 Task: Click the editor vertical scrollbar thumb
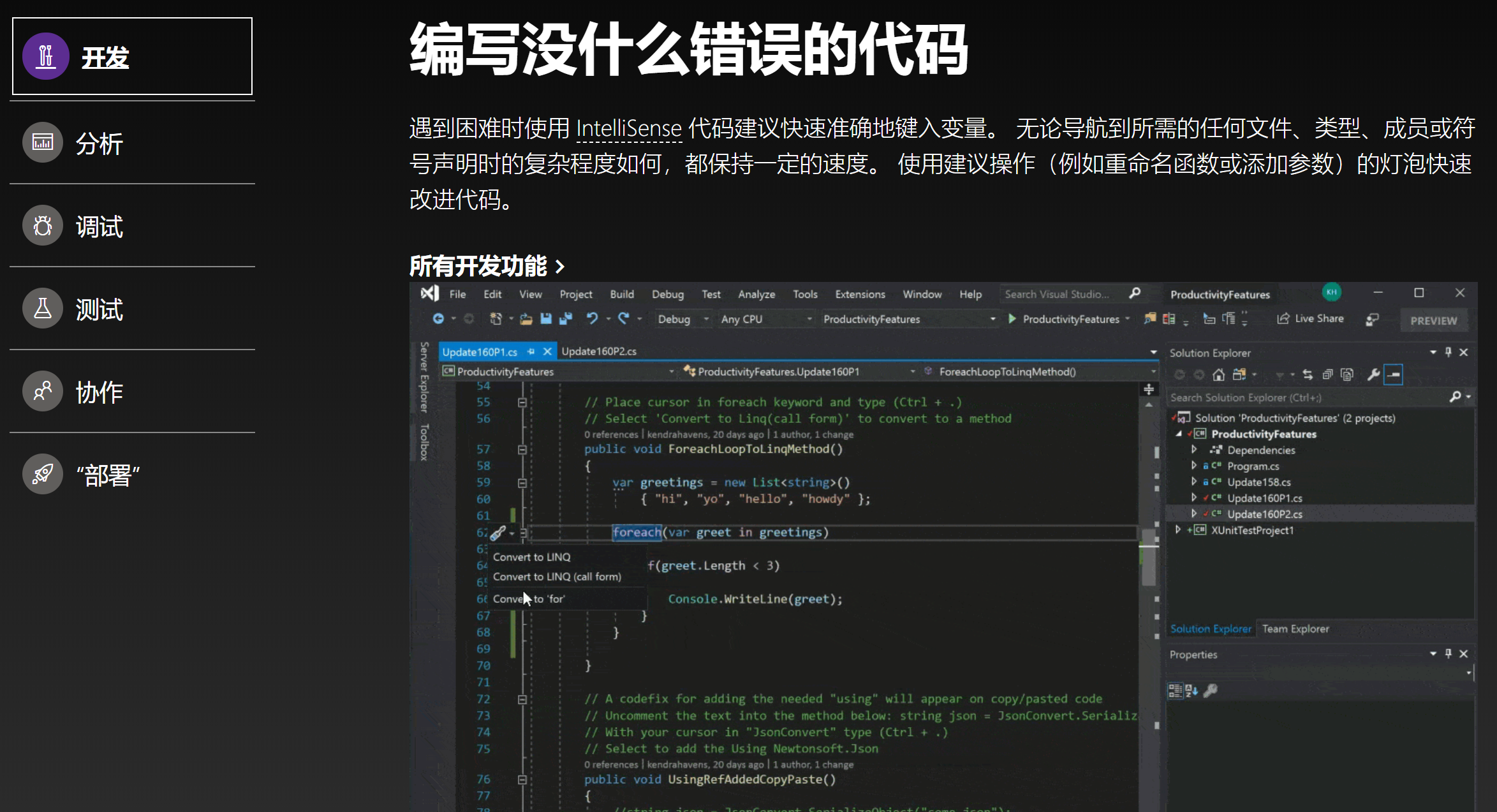[1149, 557]
